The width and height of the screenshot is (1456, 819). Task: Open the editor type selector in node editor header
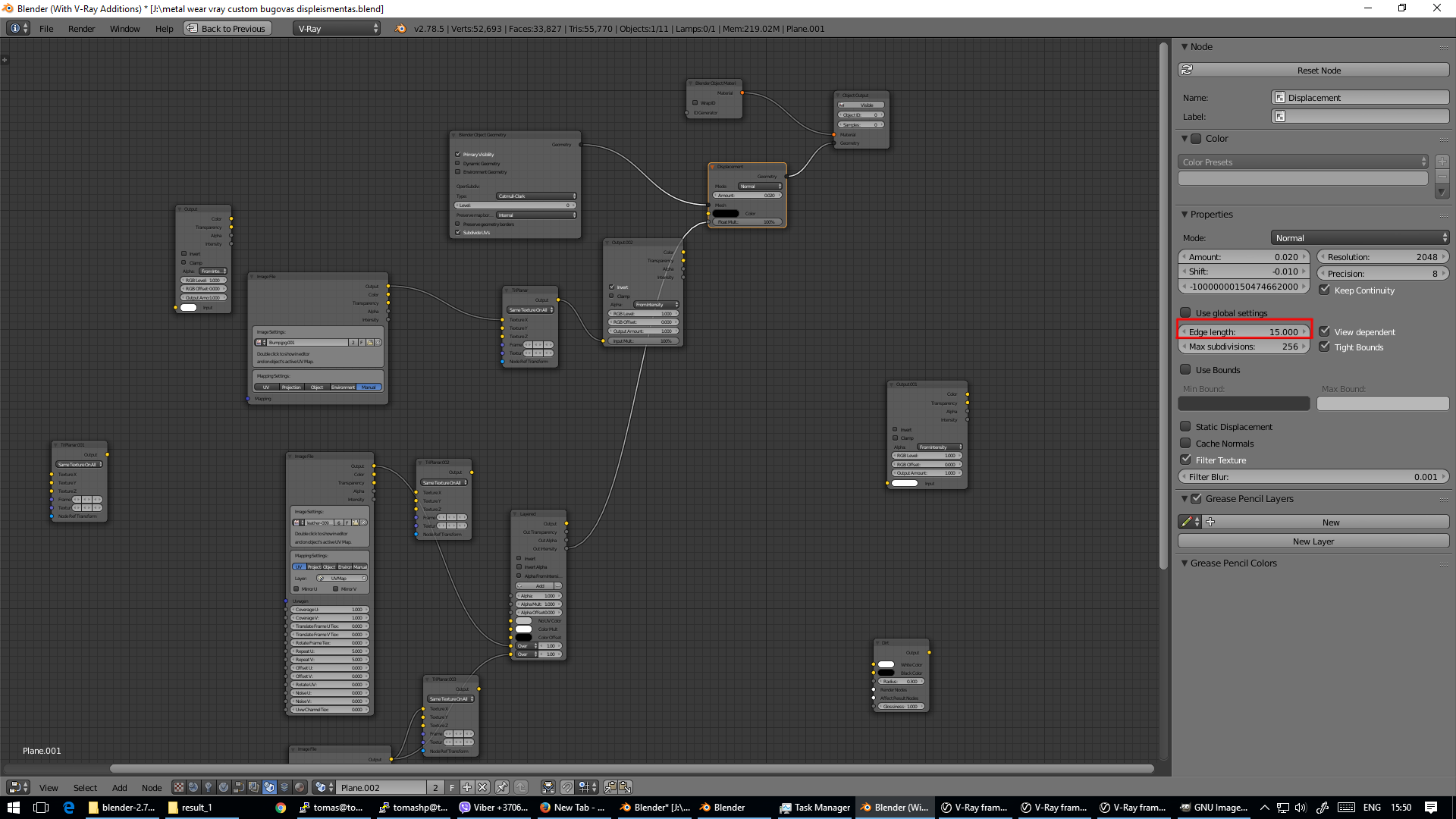[18, 787]
